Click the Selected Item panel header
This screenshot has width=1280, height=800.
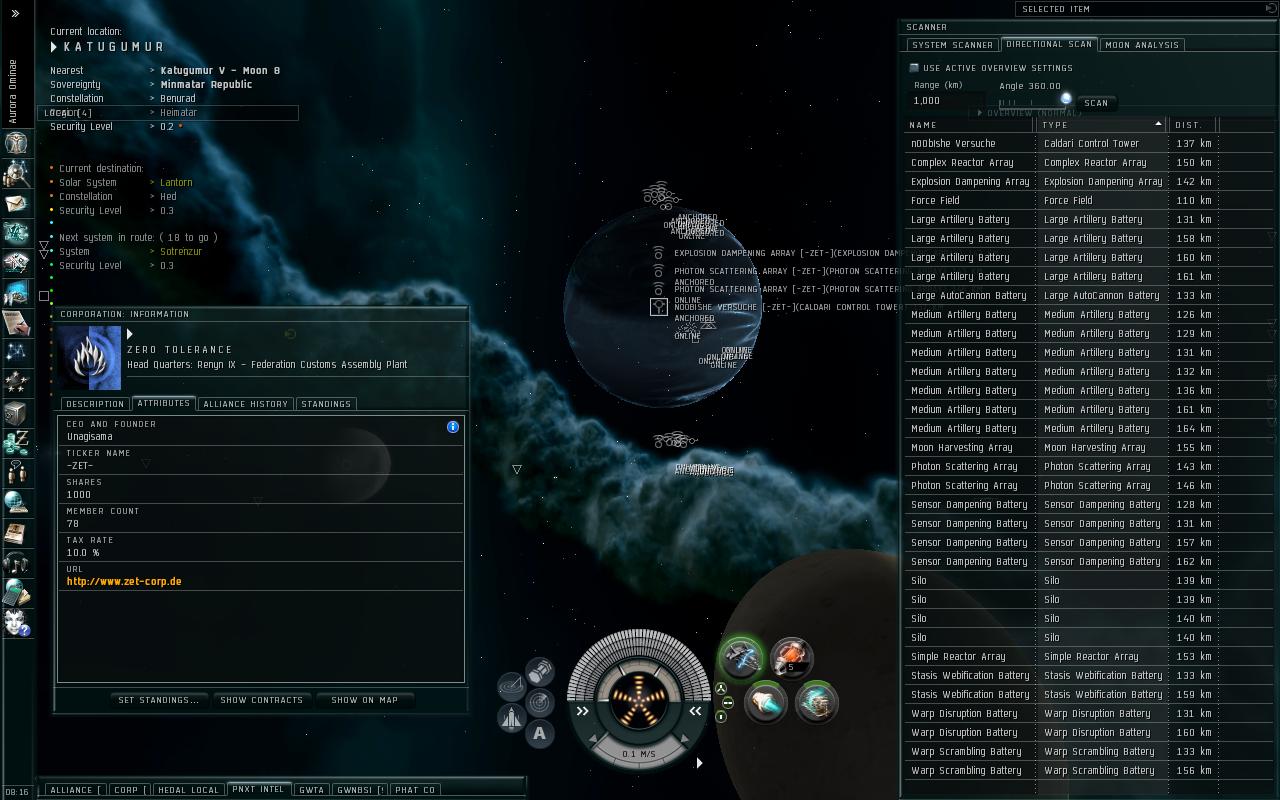[1144, 9]
